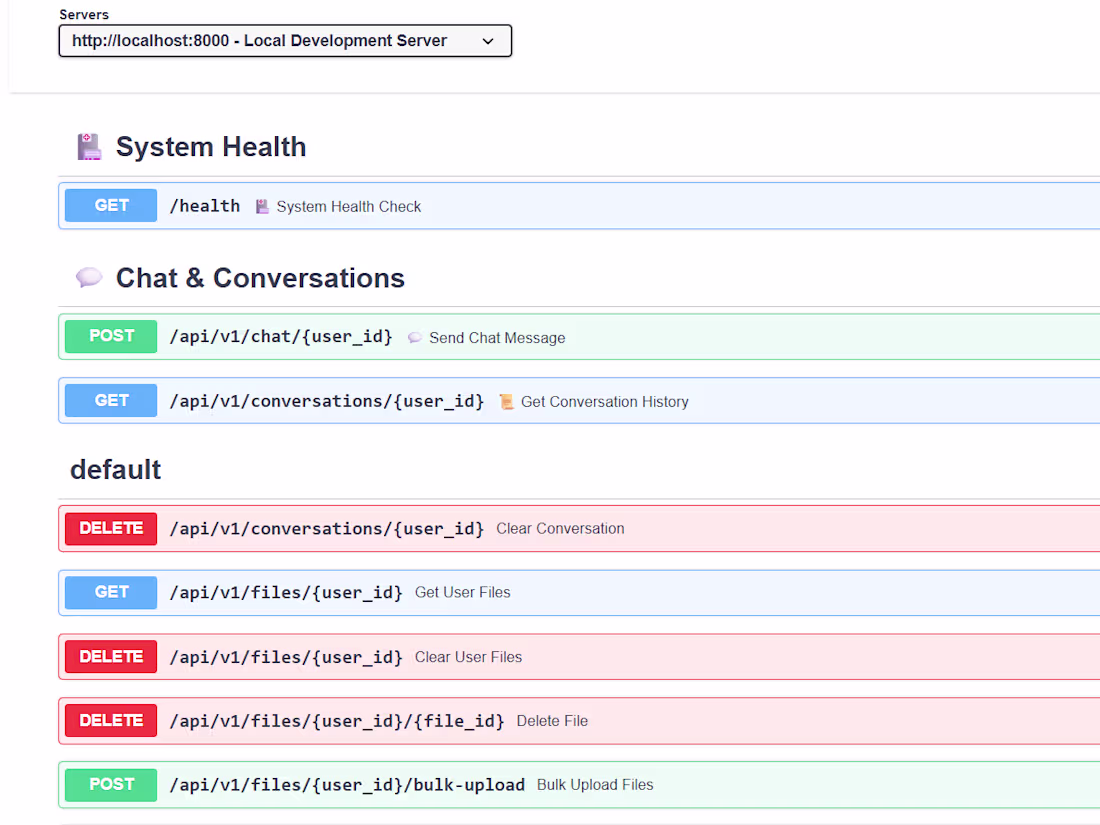Image resolution: width=1100 pixels, height=825 pixels.
Task: Open the Servers dropdown selector
Action: [285, 40]
